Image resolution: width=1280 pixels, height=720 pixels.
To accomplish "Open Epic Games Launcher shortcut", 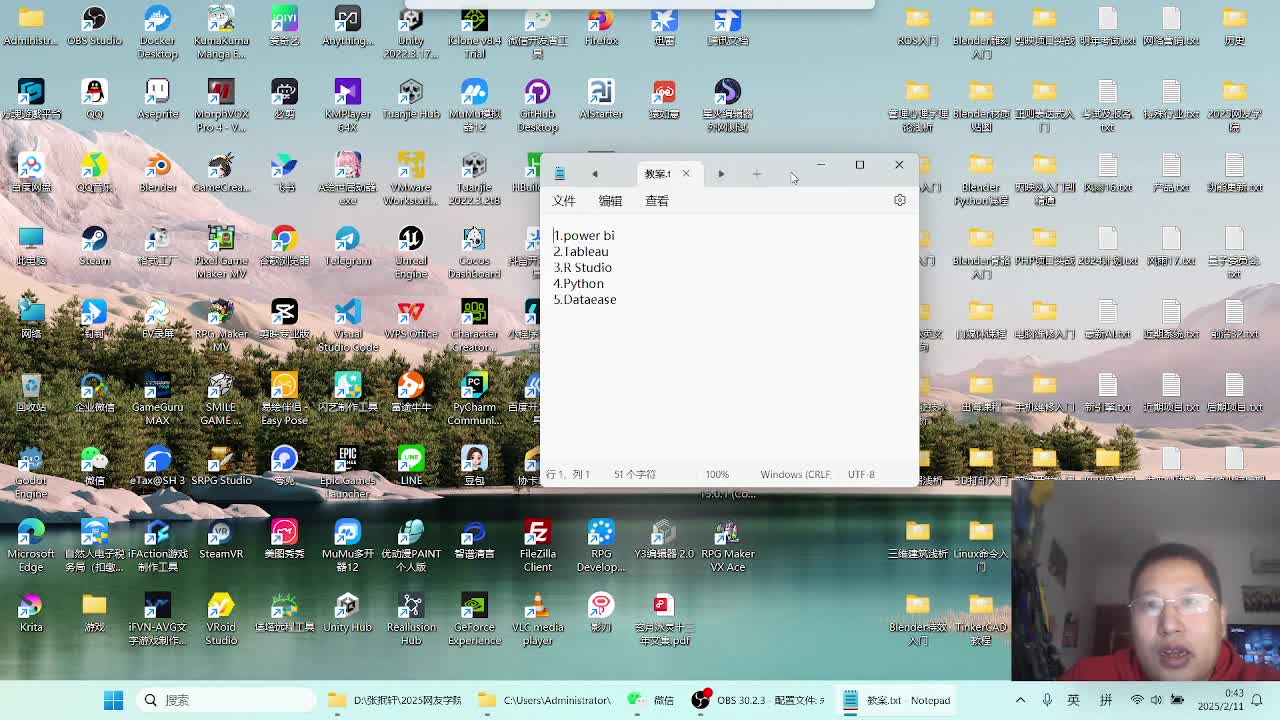I will 347,470.
